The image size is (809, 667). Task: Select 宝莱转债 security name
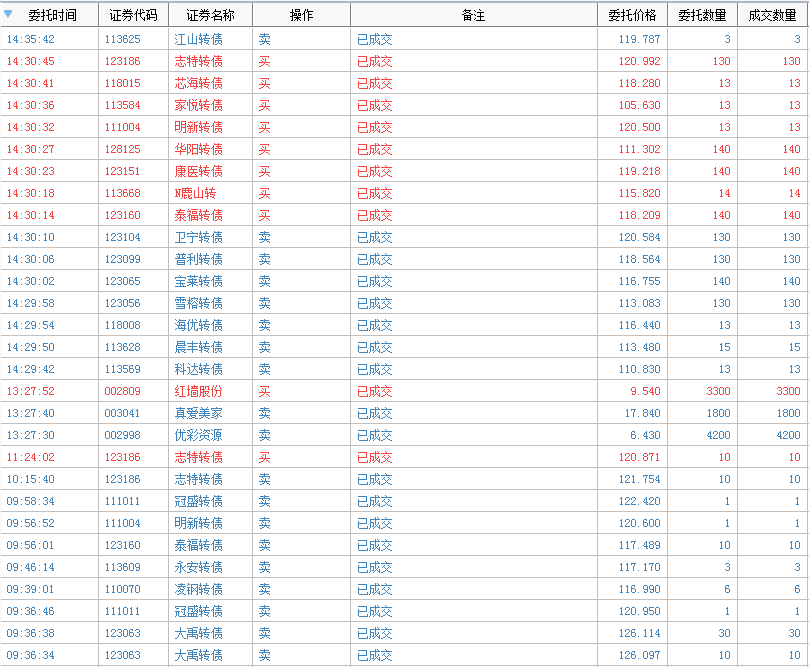(199, 281)
